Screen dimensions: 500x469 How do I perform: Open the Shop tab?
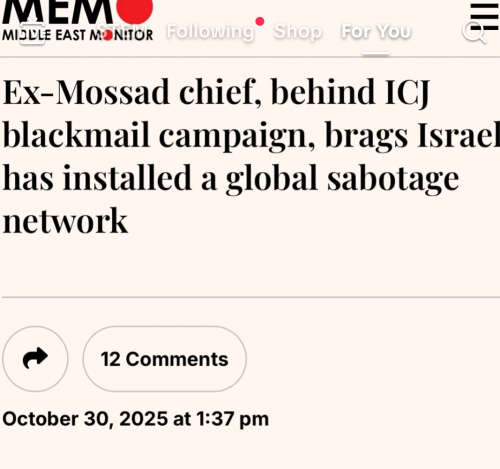(298, 32)
